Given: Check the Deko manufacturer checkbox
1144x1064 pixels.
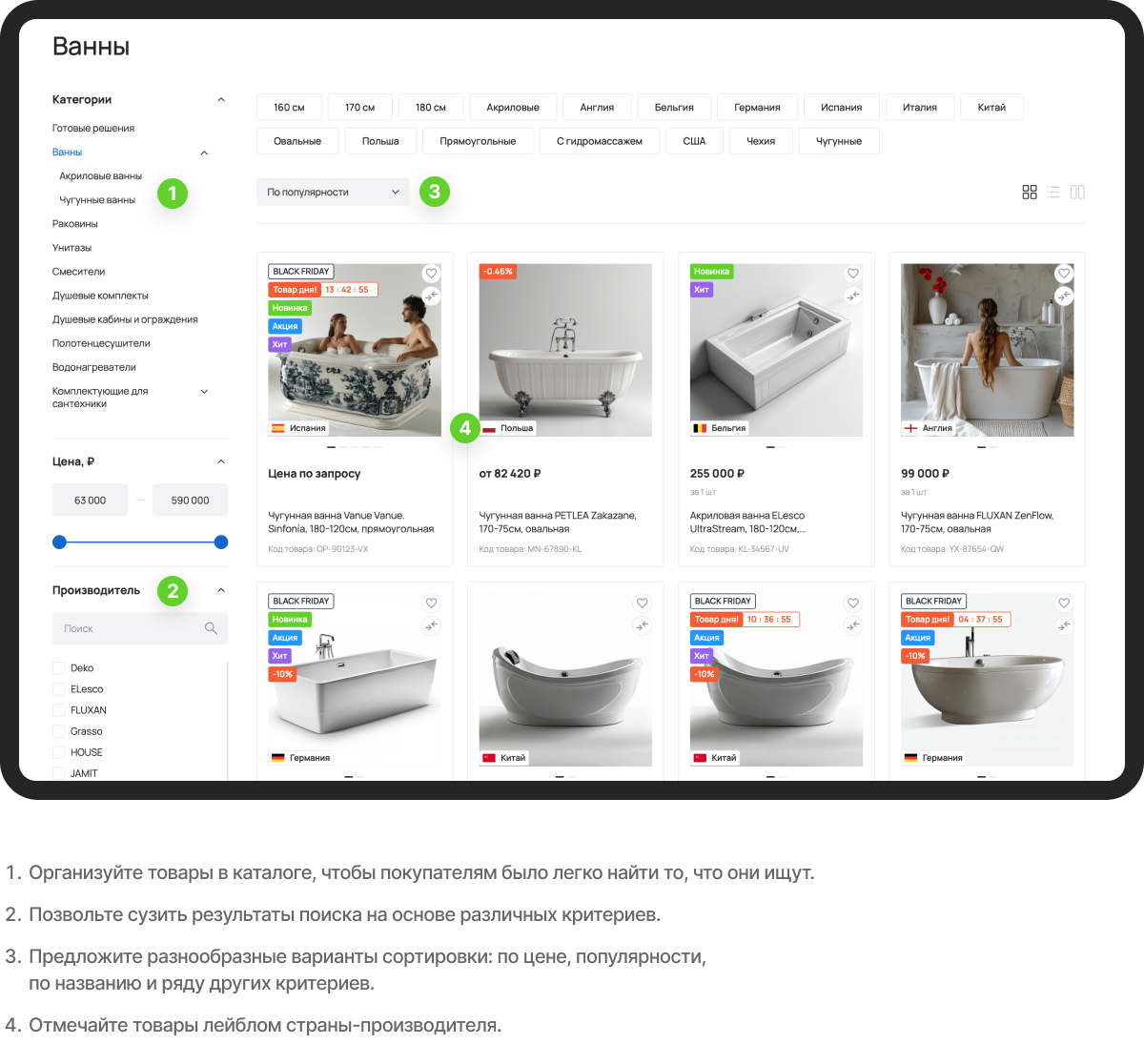Looking at the screenshot, I should tap(59, 668).
